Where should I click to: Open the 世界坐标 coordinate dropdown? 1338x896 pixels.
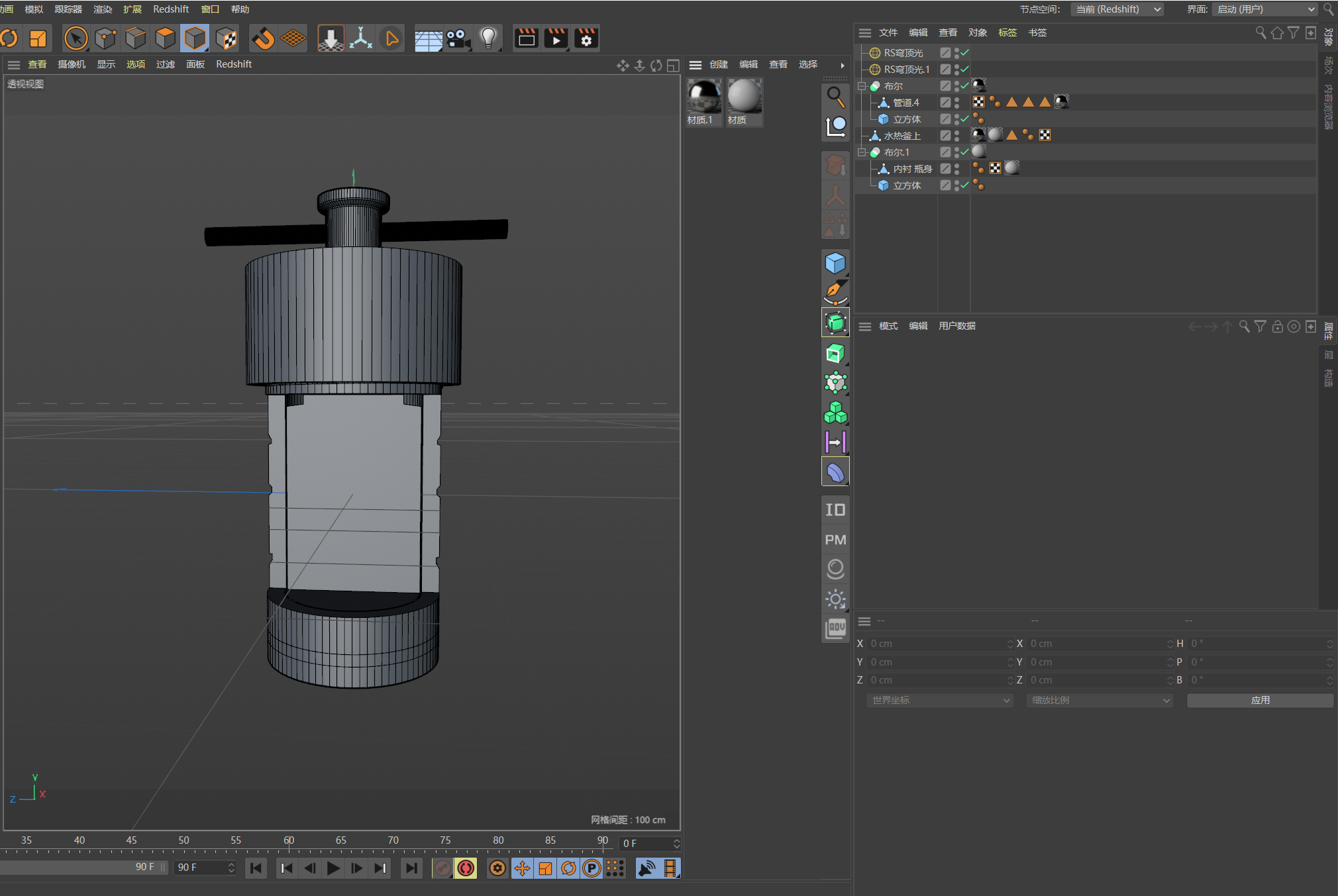[940, 701]
